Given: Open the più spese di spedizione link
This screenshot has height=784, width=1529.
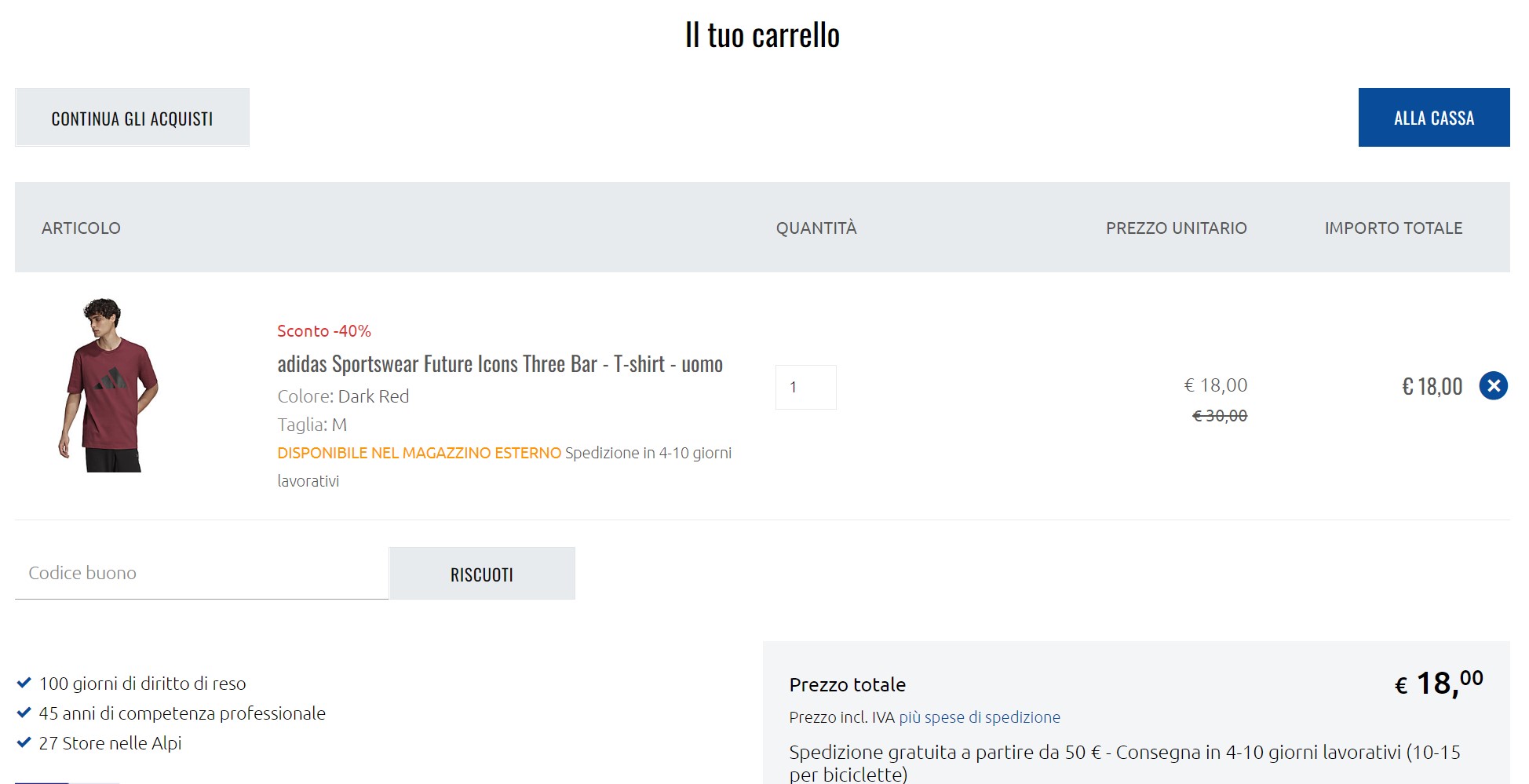Looking at the screenshot, I should 980,717.
